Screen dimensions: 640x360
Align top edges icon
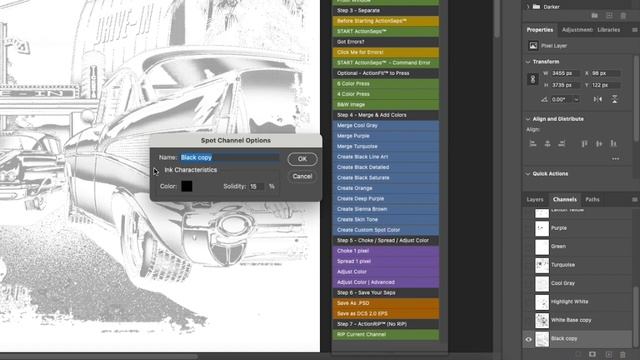coord(584,144)
